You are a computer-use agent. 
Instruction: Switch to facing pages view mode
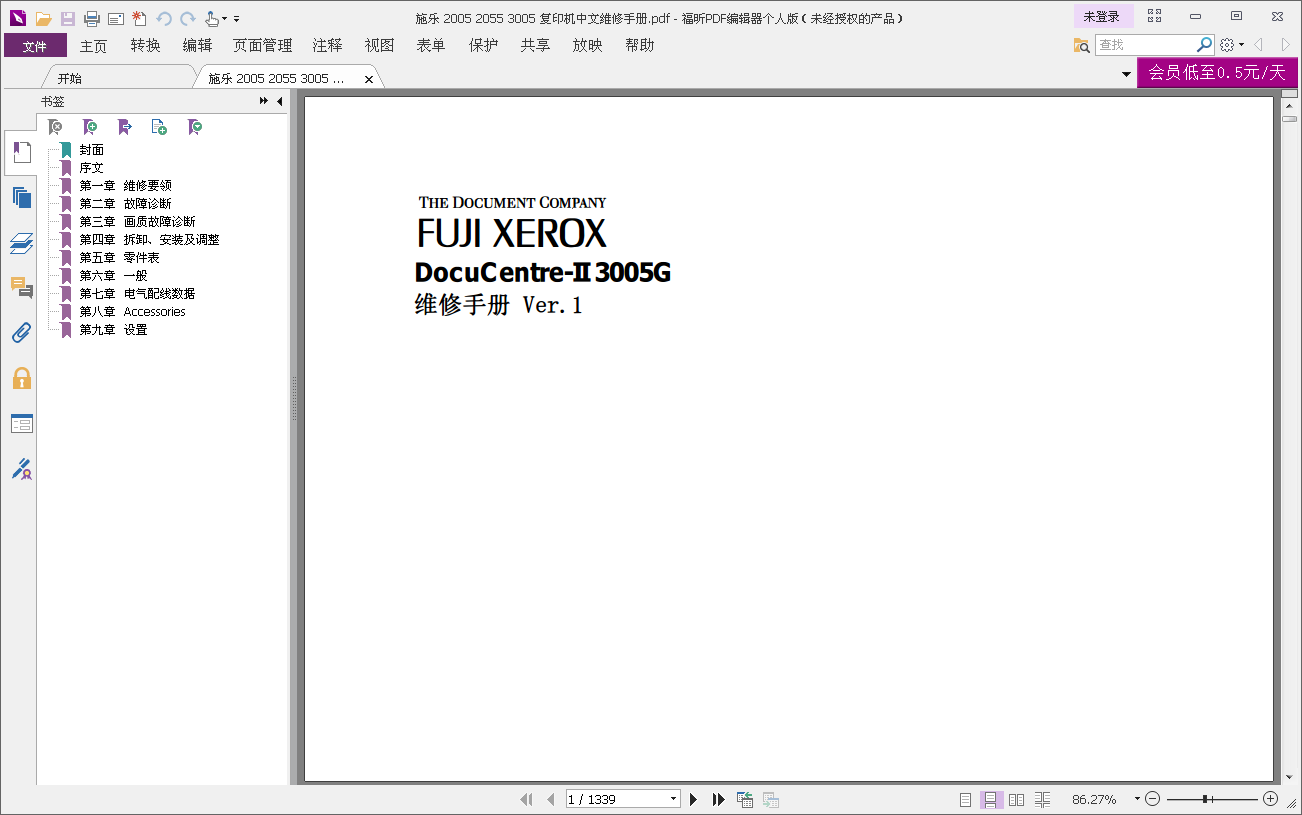pyautogui.click(x=1017, y=799)
